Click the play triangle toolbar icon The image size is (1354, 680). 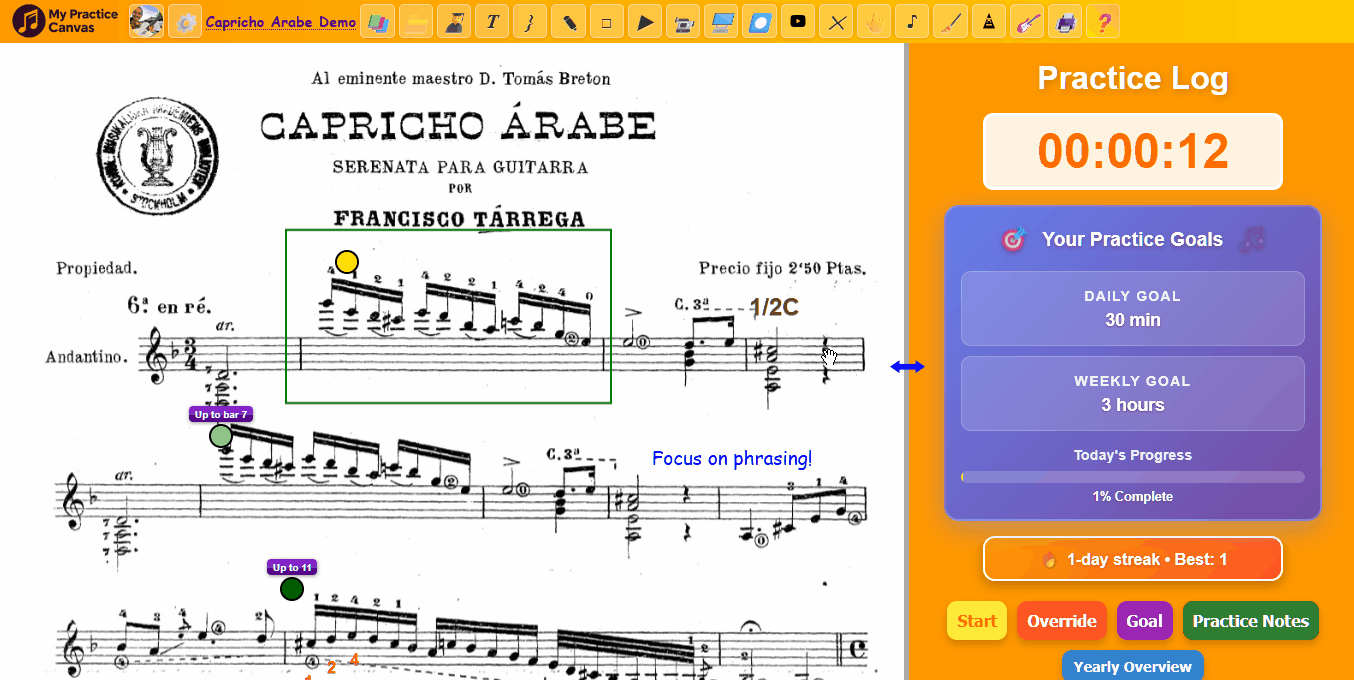click(x=645, y=21)
